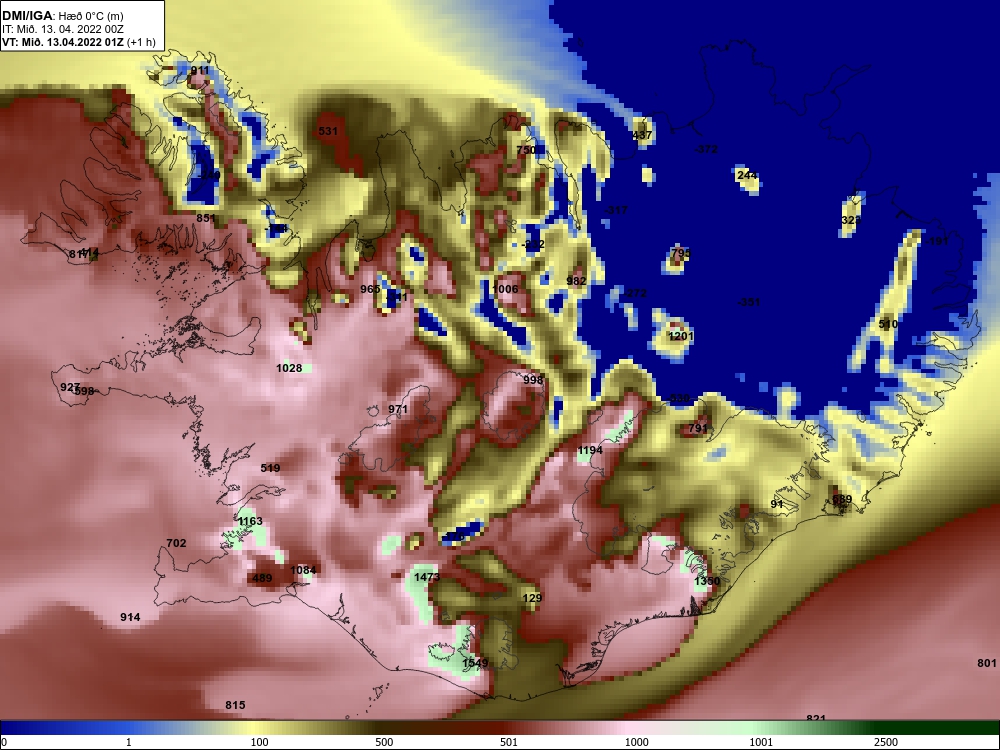
Task: Click the 982 height value label
Action: click(576, 281)
